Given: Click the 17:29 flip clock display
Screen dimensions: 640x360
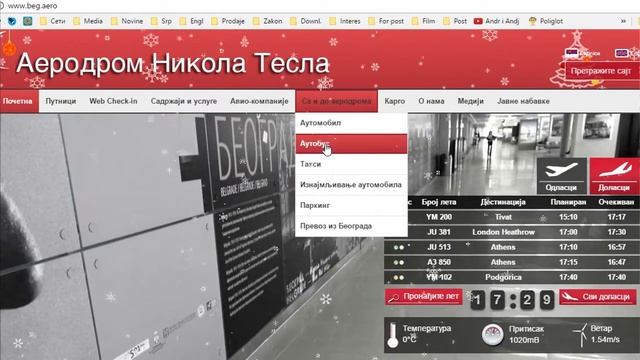Looking at the screenshot, I should 512,300.
